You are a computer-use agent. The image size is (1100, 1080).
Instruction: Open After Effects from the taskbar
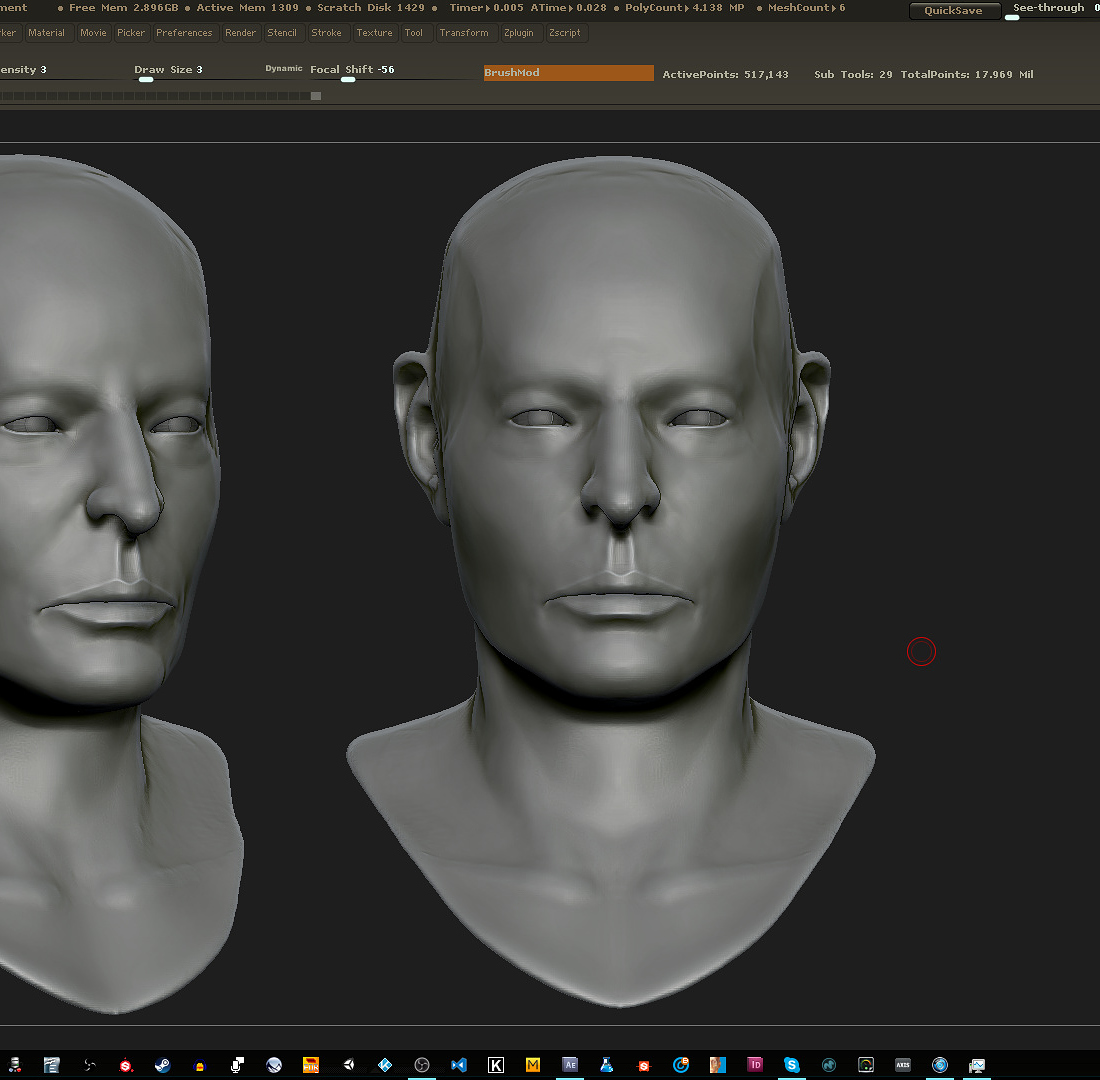point(570,1065)
